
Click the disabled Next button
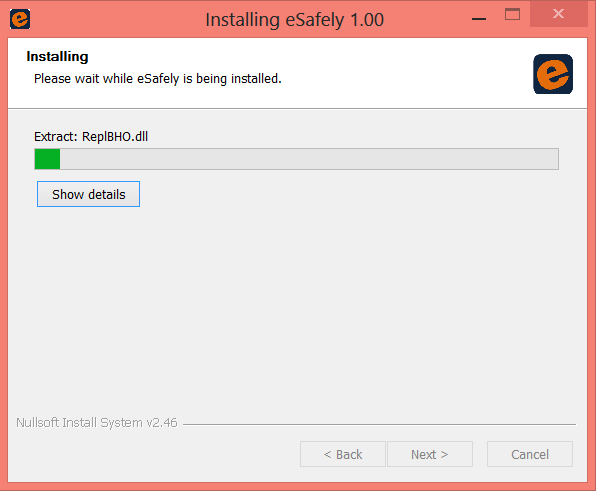click(x=430, y=454)
